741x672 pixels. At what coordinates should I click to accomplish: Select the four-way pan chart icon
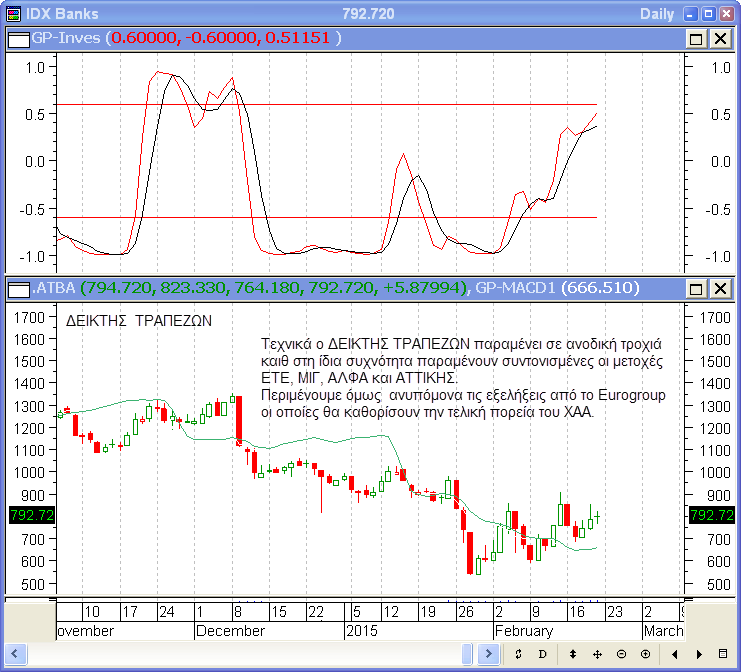[597, 654]
